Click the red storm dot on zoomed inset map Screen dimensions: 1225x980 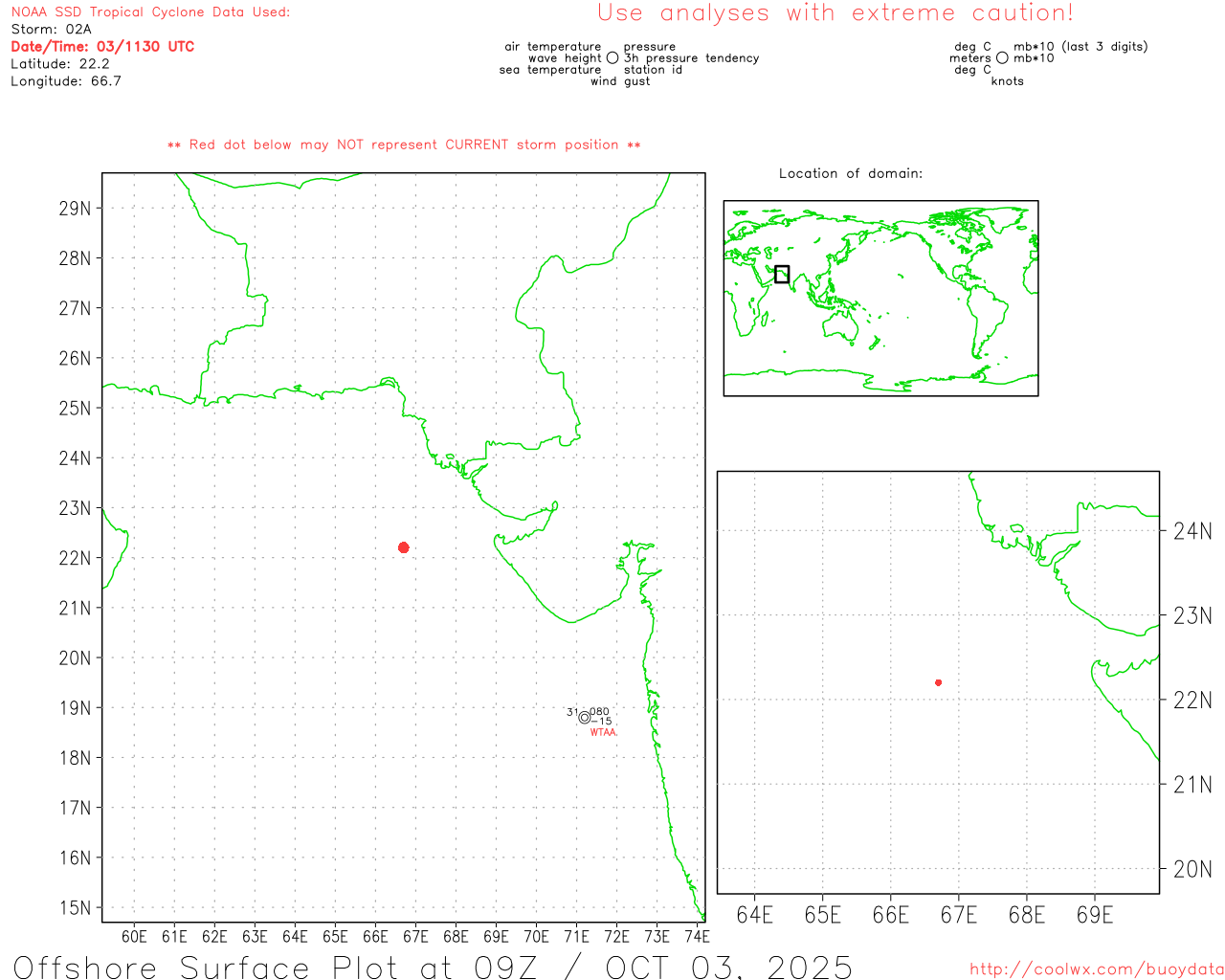click(938, 682)
